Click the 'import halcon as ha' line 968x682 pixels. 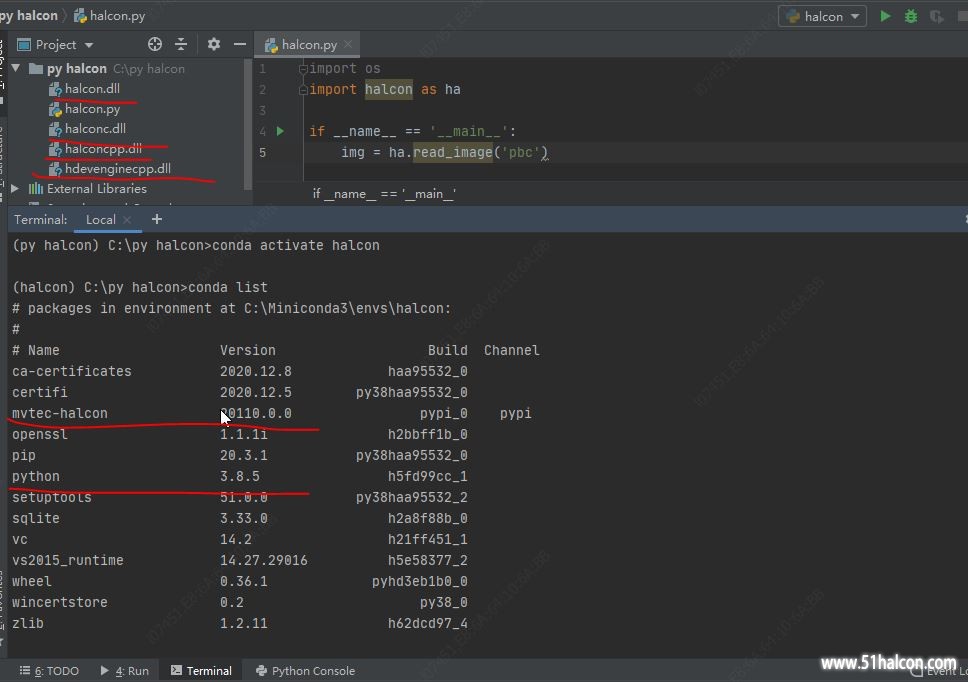click(385, 89)
